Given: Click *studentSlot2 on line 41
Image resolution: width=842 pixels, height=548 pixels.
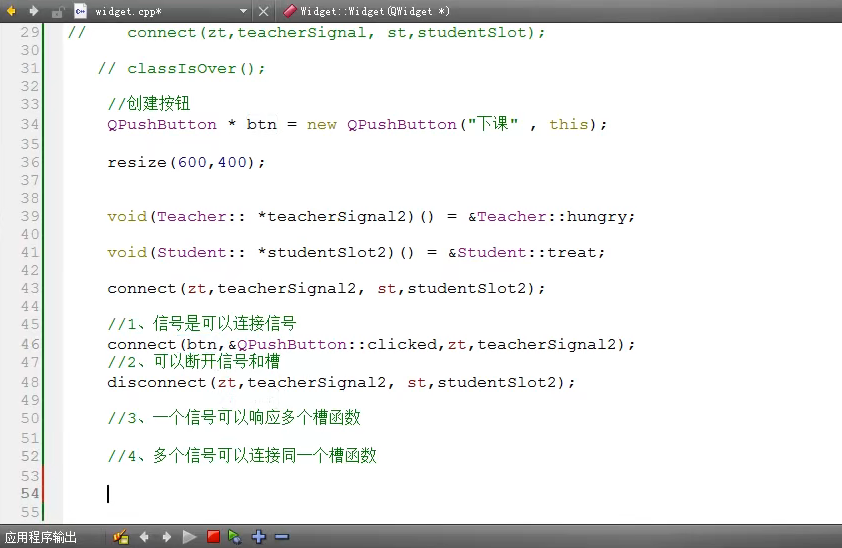Looking at the screenshot, I should [x=322, y=252].
